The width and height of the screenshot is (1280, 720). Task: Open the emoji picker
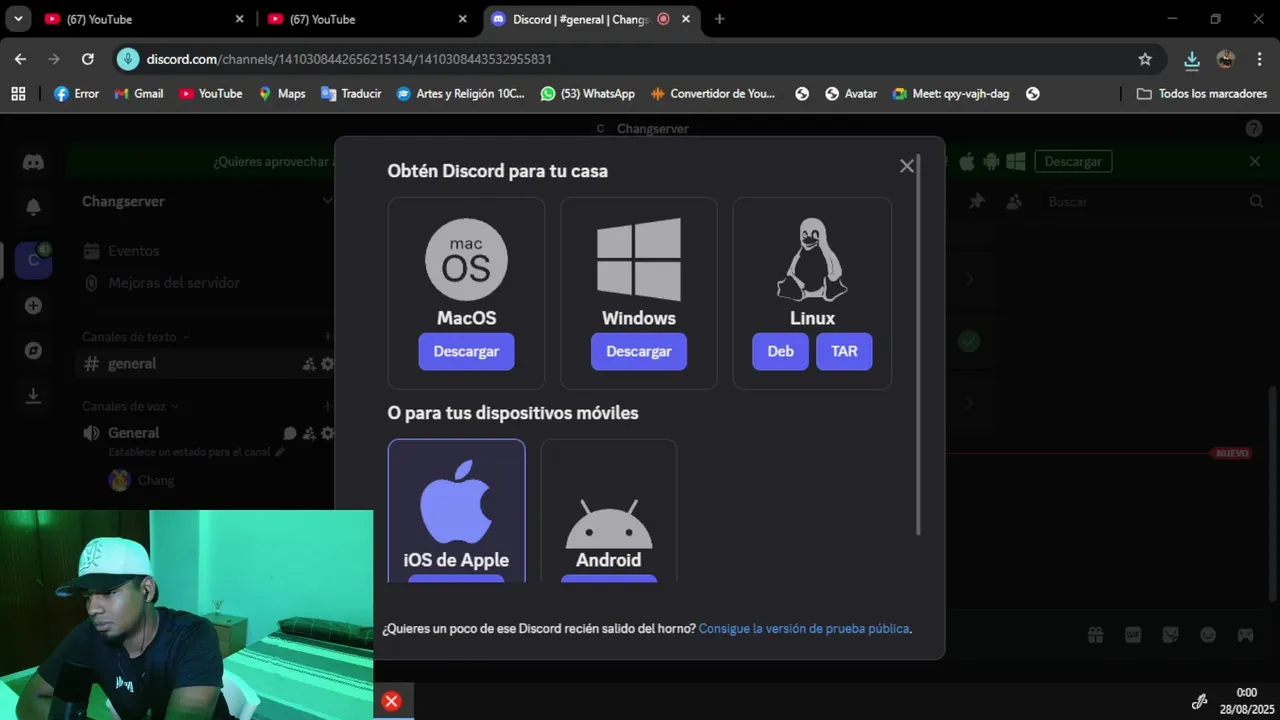[1208, 635]
